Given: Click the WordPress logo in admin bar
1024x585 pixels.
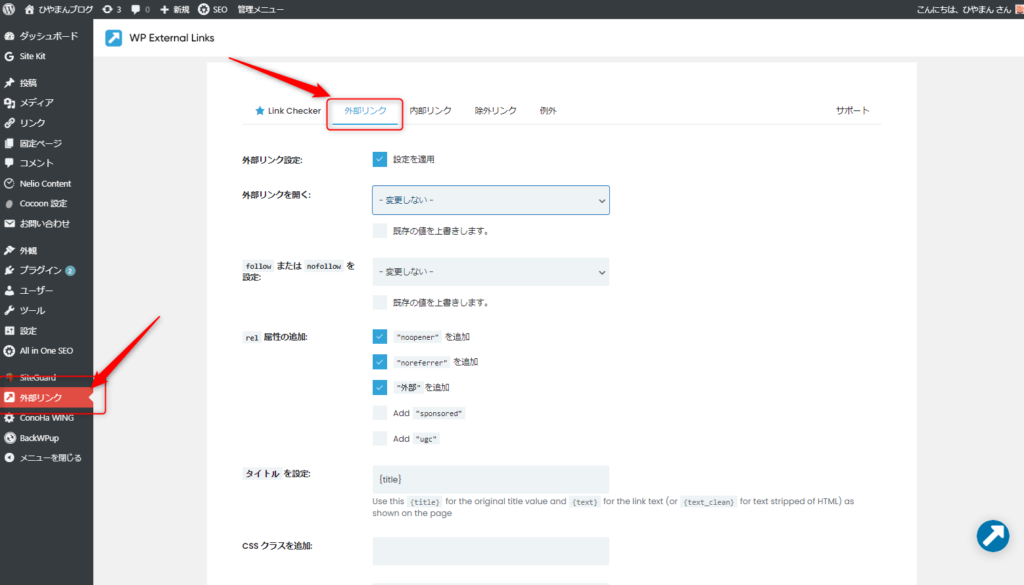Looking at the screenshot, I should click(9, 9).
